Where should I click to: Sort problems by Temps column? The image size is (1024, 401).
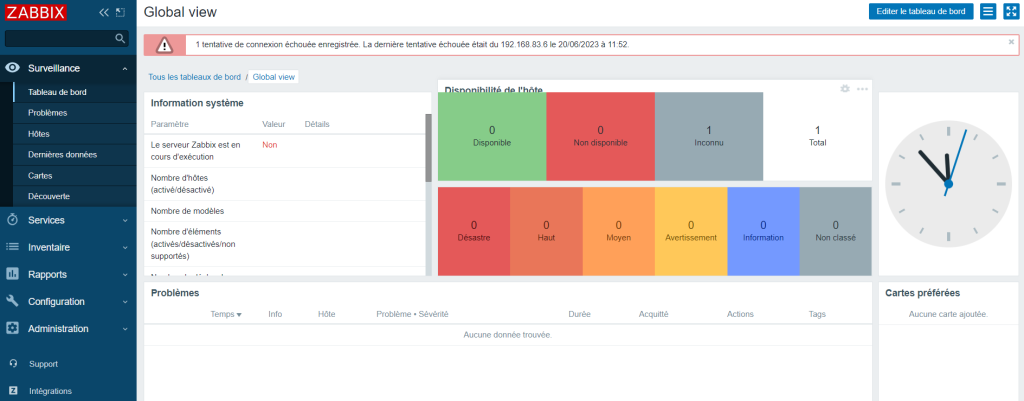225,314
